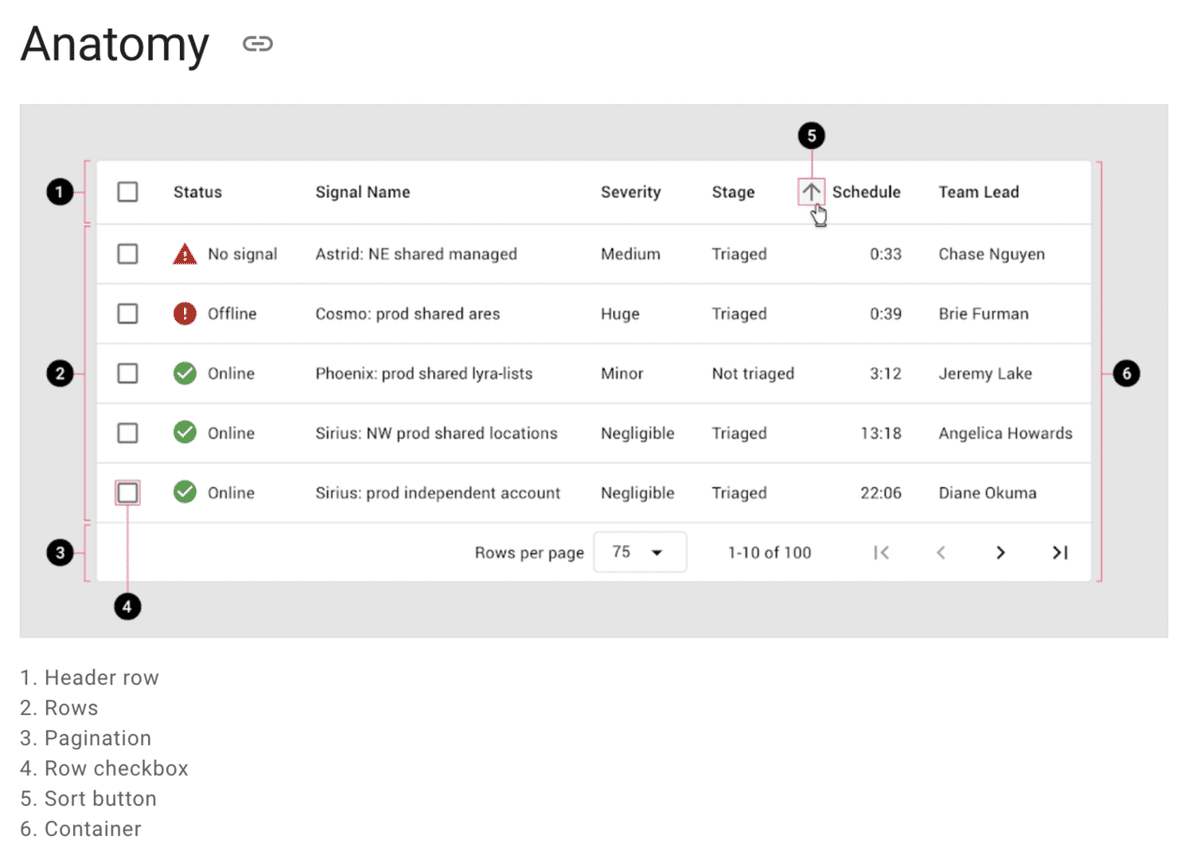Click the '1. Header row' legend item
This screenshot has width=1200, height=863.
(89, 678)
